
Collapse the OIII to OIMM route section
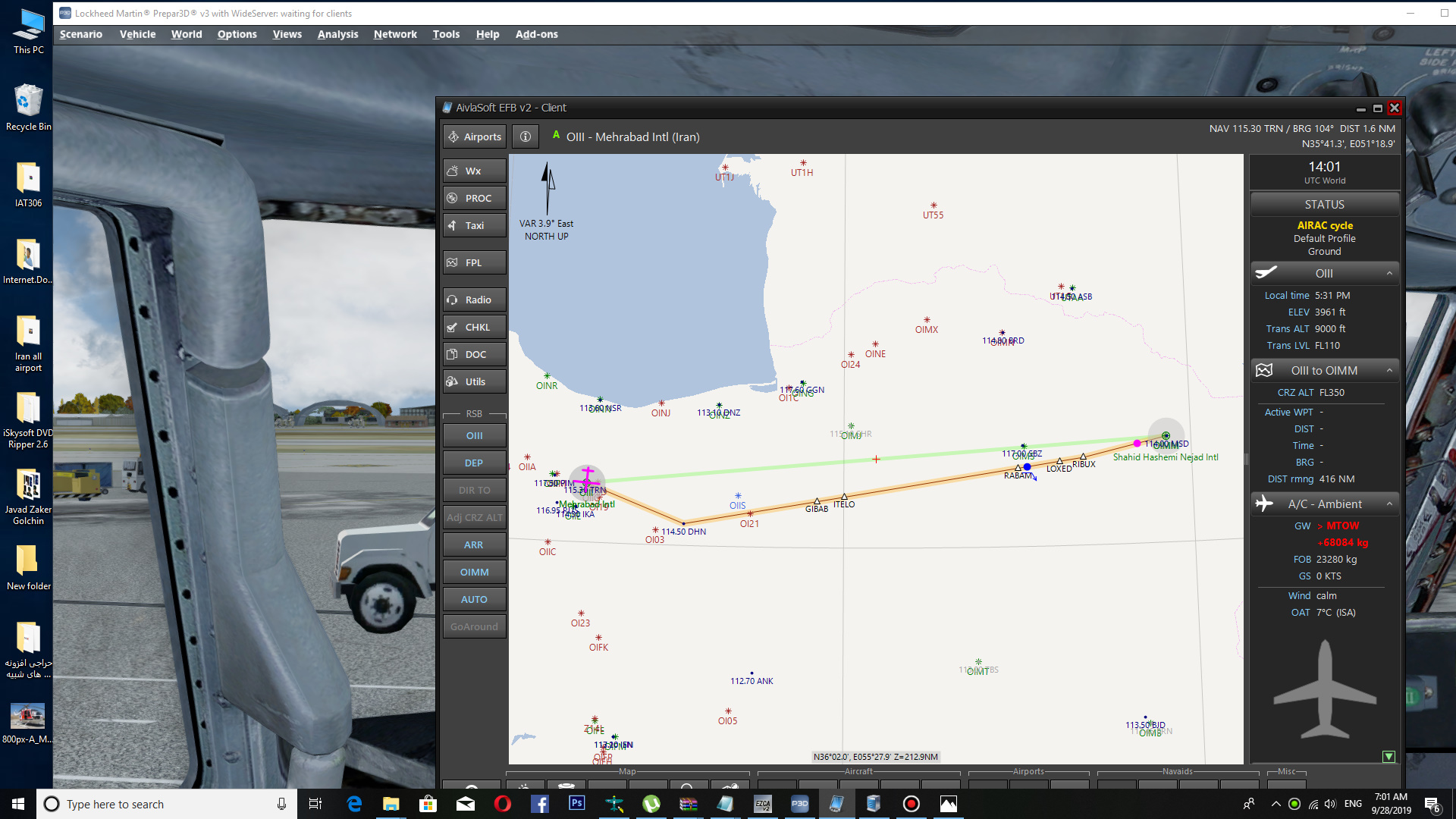1389,370
